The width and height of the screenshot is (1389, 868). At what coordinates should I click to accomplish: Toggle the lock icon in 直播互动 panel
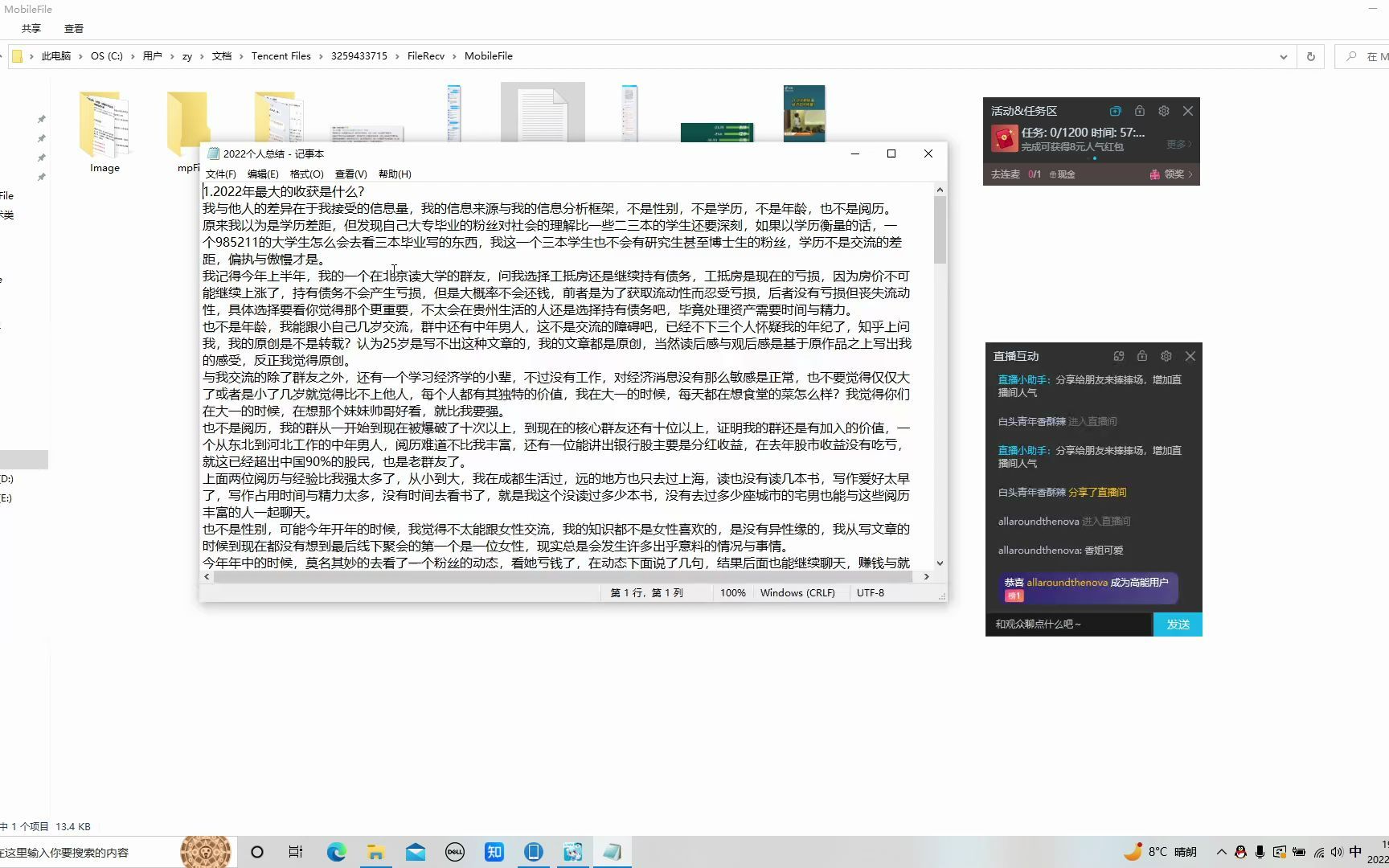[1141, 356]
